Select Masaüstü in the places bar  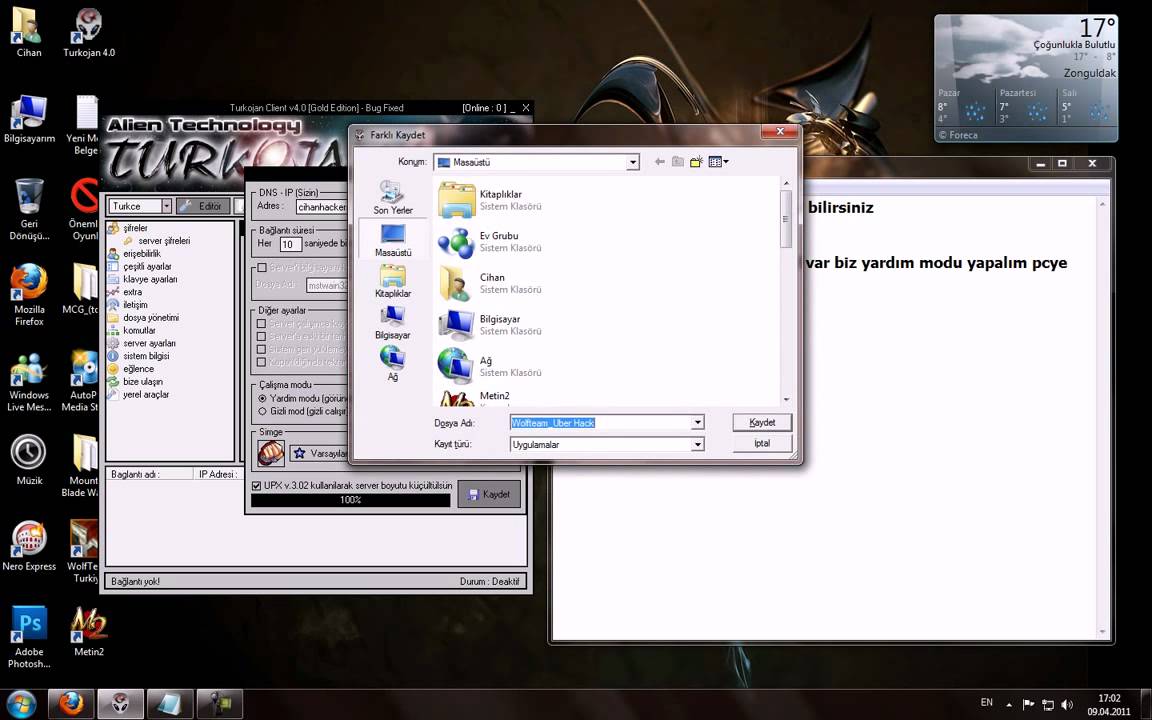(x=392, y=240)
